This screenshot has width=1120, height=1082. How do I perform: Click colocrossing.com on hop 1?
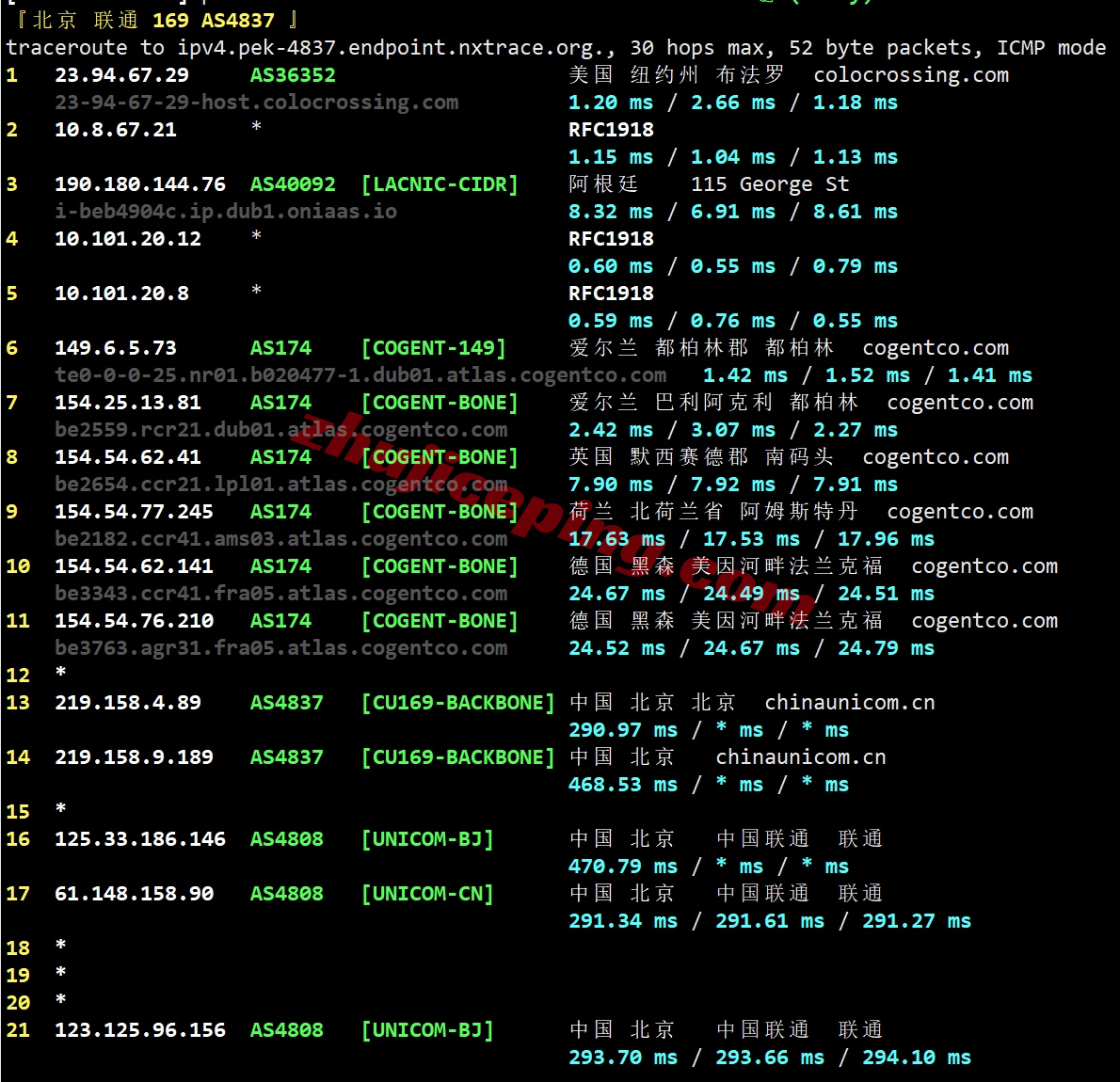tap(911, 75)
